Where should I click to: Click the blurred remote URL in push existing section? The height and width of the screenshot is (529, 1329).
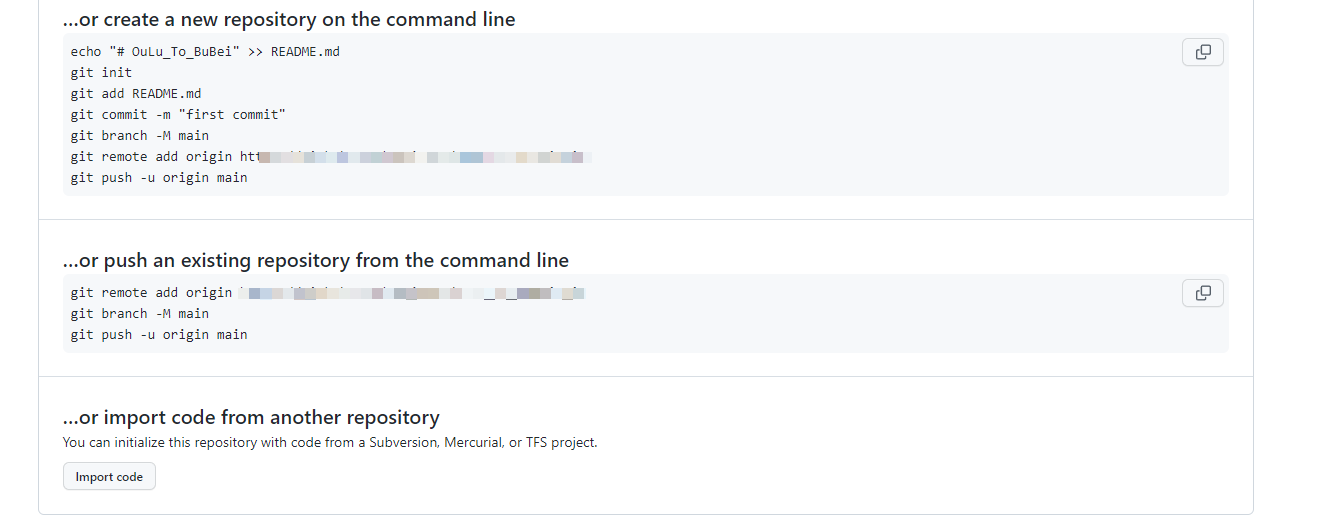tap(412, 293)
